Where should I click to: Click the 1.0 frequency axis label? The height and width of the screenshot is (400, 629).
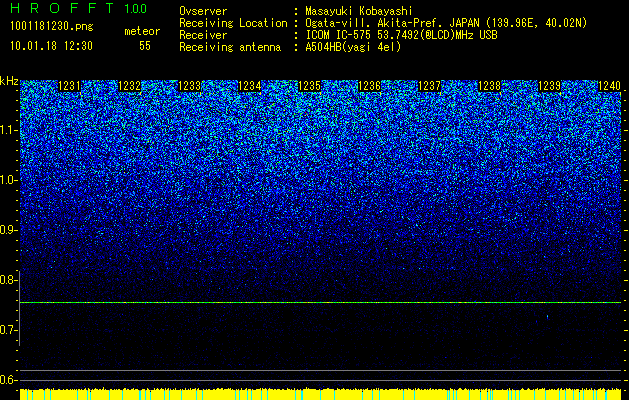[x=7, y=180]
